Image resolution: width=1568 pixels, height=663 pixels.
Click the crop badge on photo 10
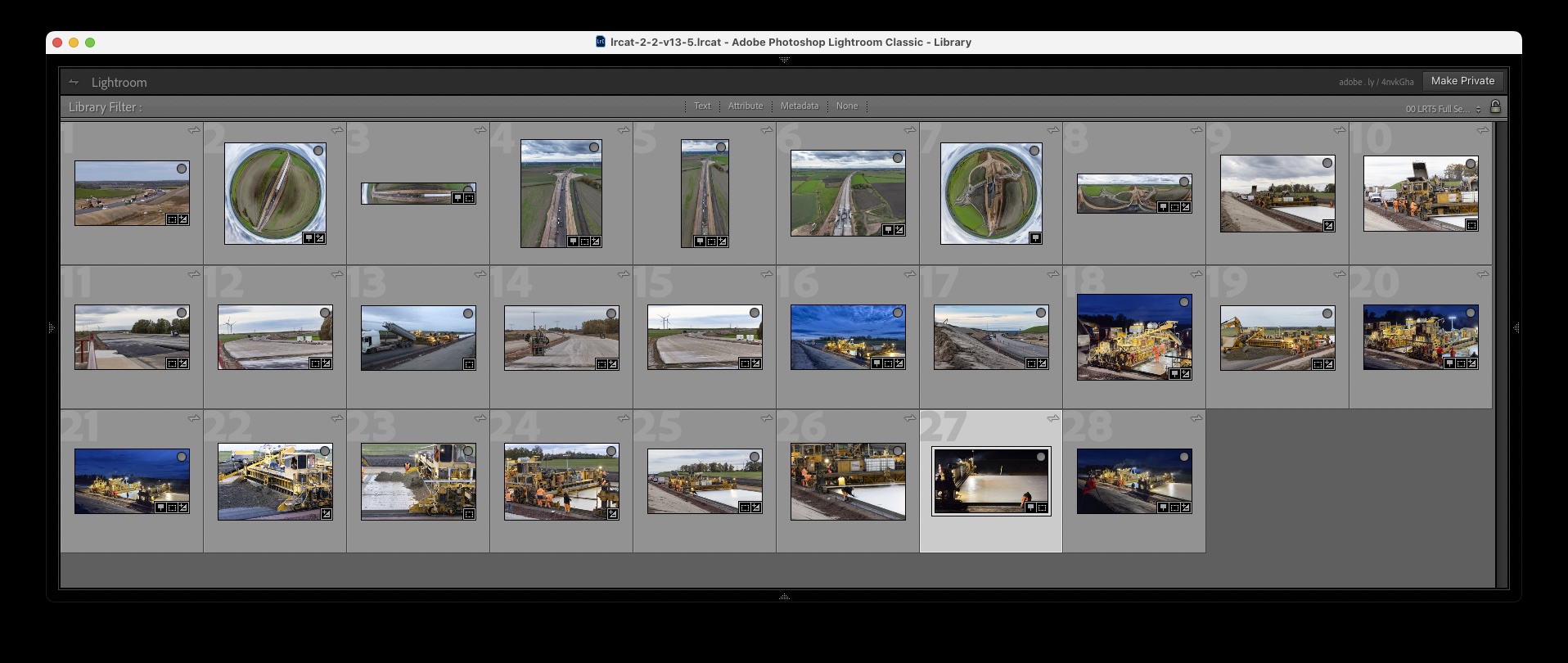(1471, 225)
